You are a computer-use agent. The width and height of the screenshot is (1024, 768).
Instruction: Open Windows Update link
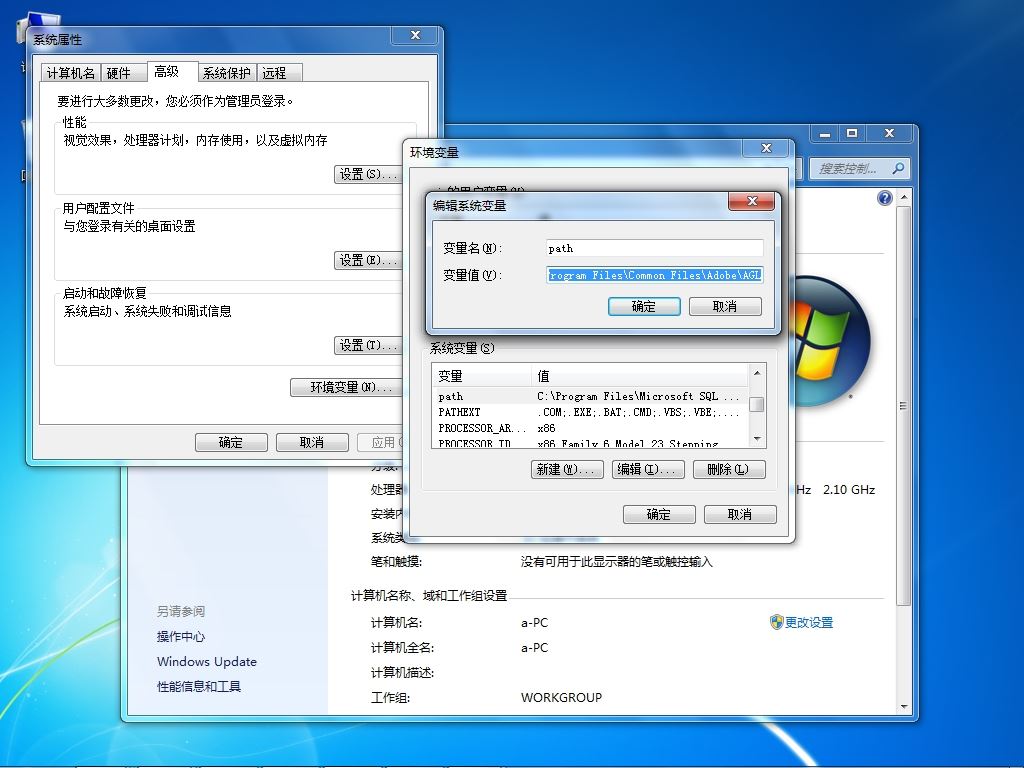coord(207,662)
